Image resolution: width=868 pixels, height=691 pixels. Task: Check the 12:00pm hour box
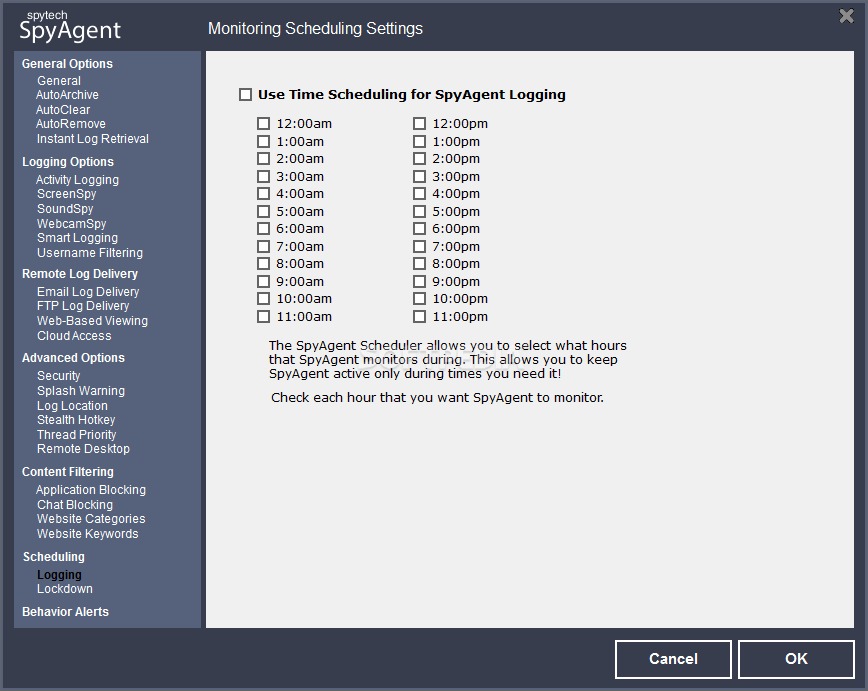[420, 123]
